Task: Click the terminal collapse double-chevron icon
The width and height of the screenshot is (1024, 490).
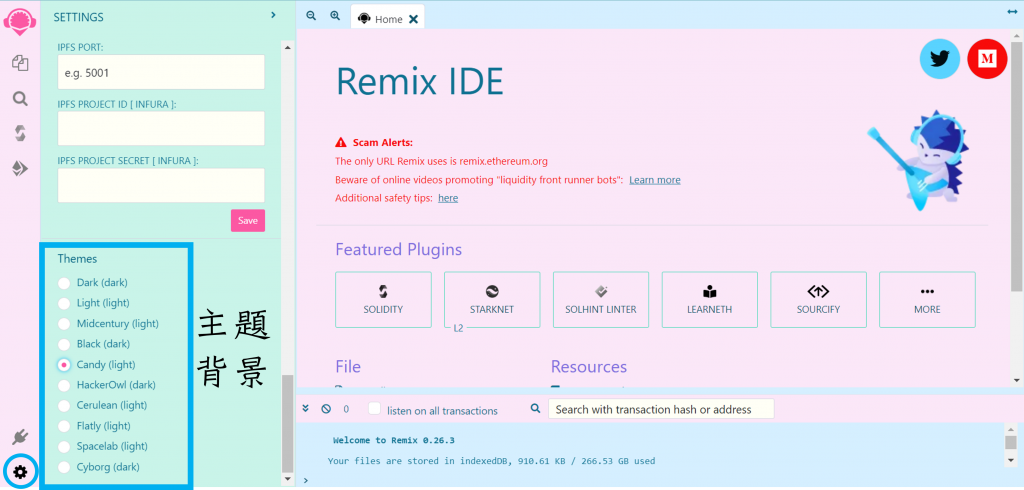Action: [305, 408]
